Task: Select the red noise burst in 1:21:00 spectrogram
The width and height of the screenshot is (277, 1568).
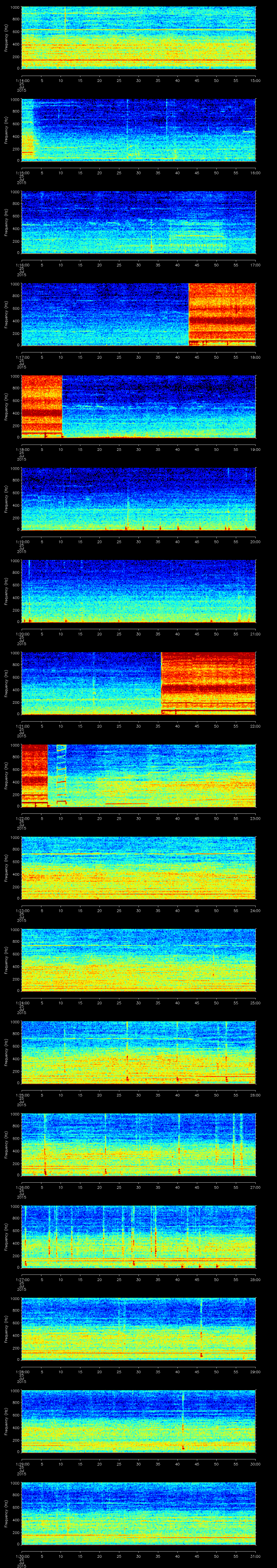Action: [208, 683]
